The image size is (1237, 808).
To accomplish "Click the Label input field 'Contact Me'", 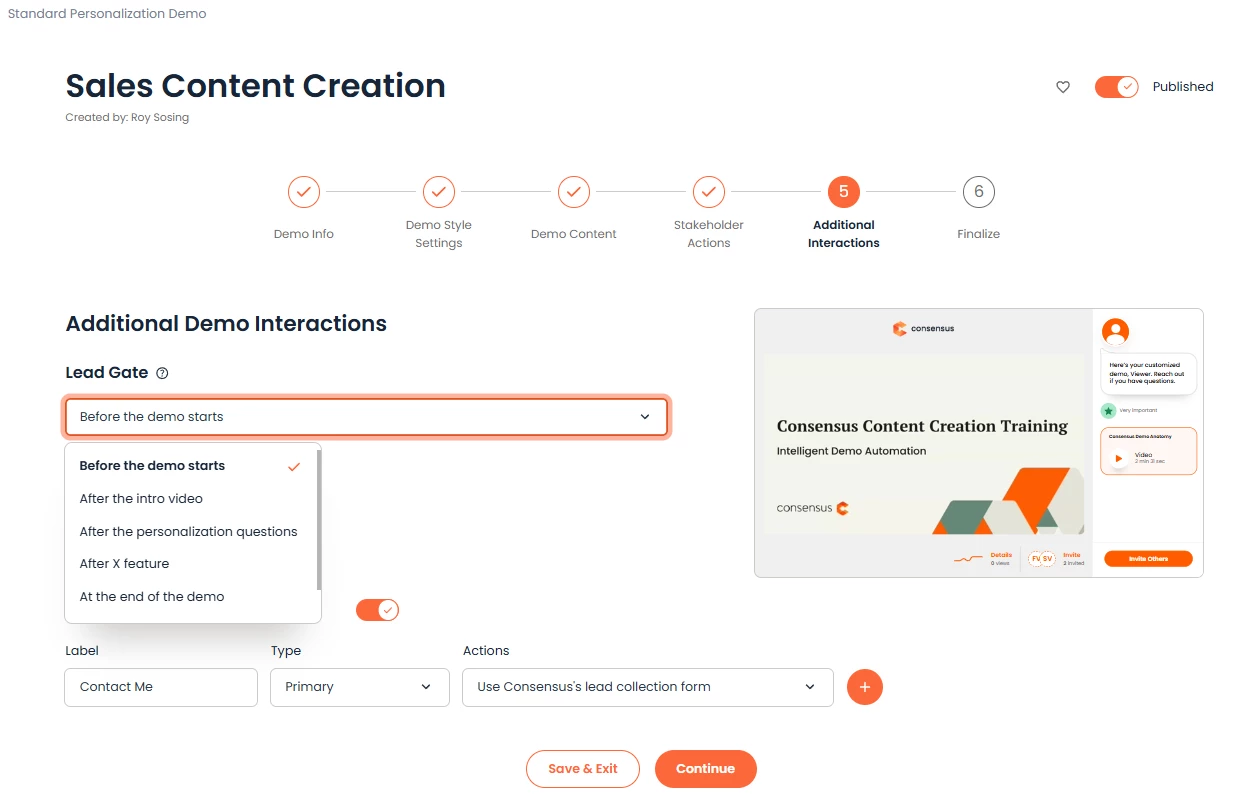I will (x=161, y=687).
